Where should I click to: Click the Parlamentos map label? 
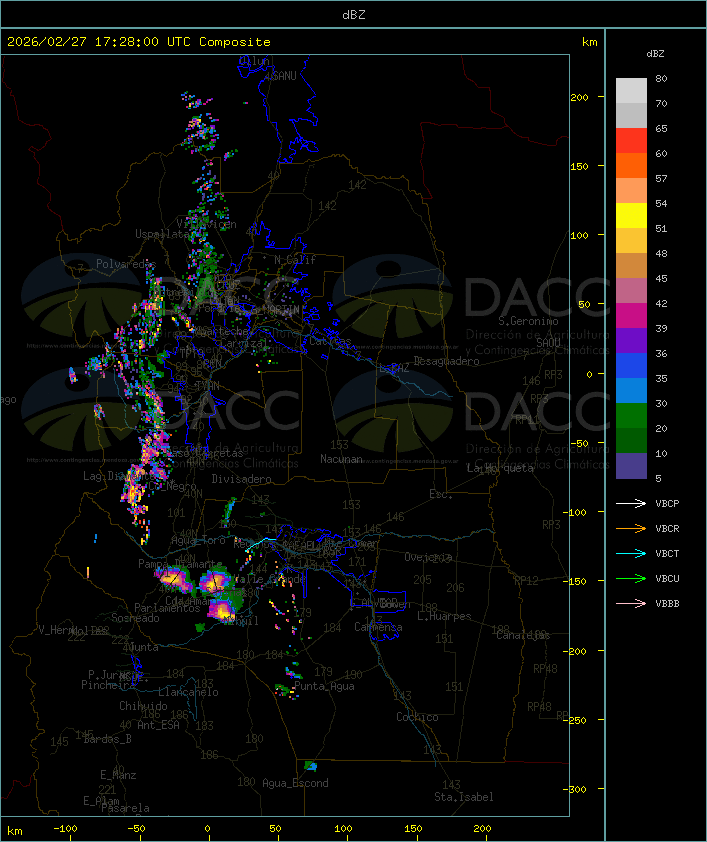point(167,608)
